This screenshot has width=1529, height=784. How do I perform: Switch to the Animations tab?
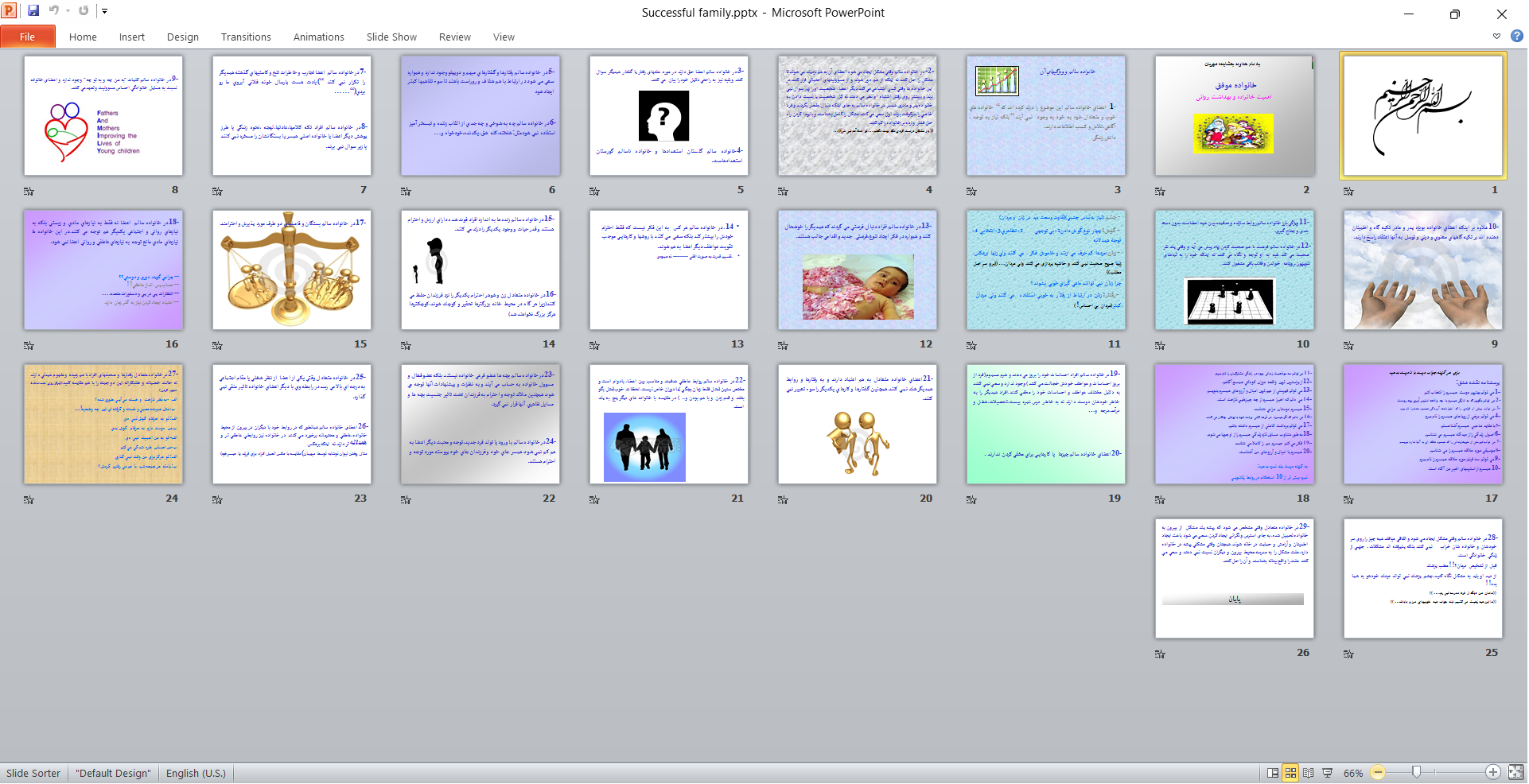tap(319, 37)
